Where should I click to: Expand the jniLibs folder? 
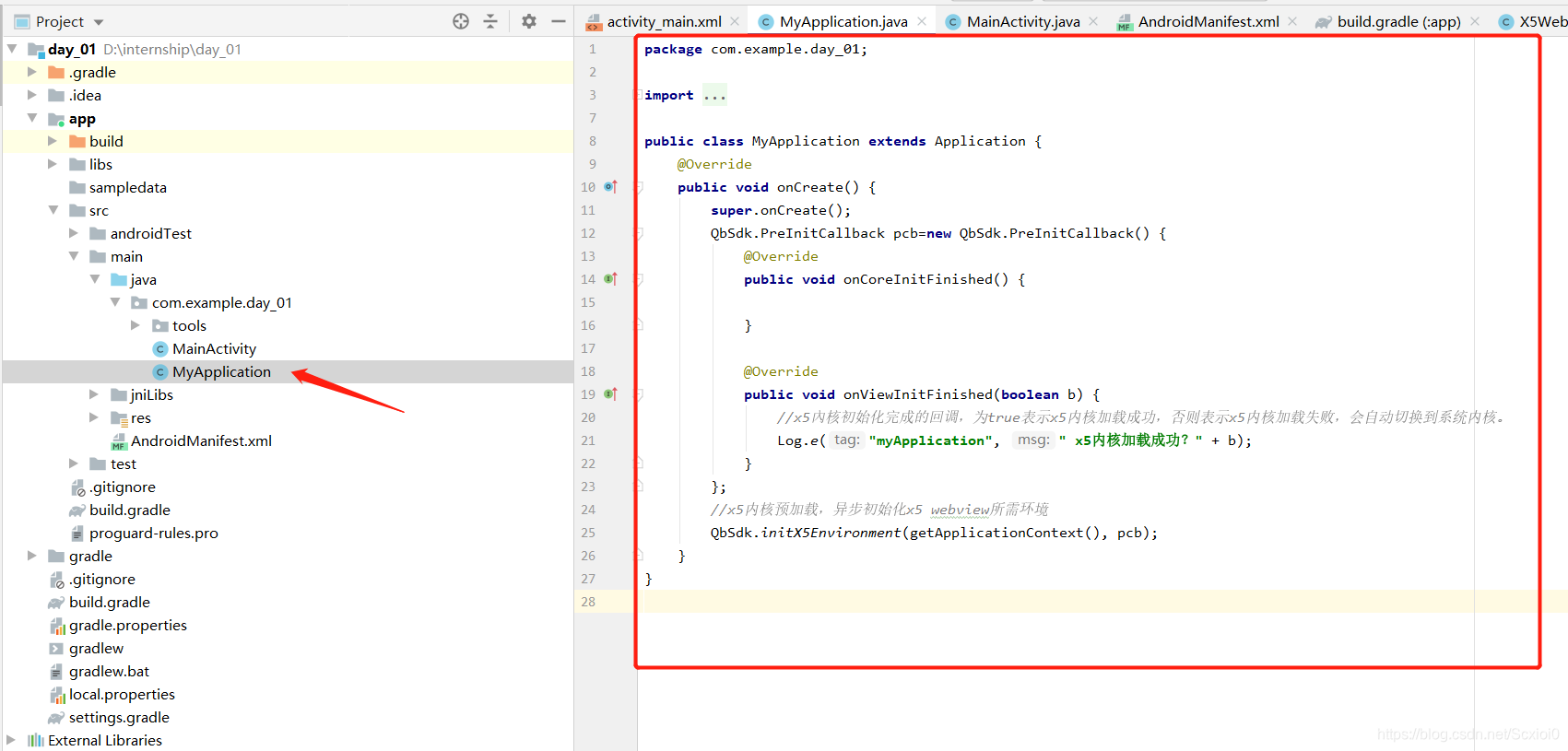(94, 394)
